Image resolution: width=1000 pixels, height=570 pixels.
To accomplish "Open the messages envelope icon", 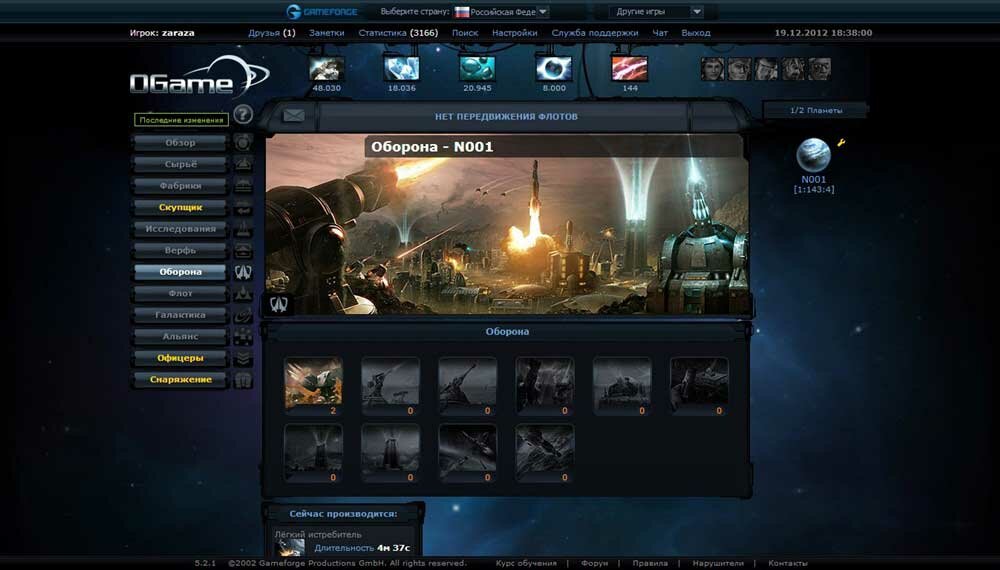I will (x=293, y=116).
